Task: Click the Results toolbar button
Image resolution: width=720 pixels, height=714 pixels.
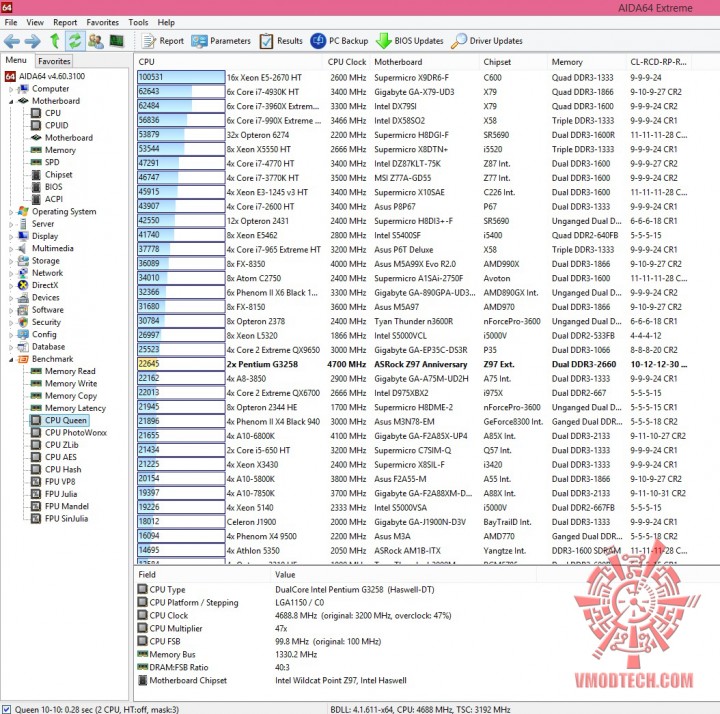Action: (281, 41)
